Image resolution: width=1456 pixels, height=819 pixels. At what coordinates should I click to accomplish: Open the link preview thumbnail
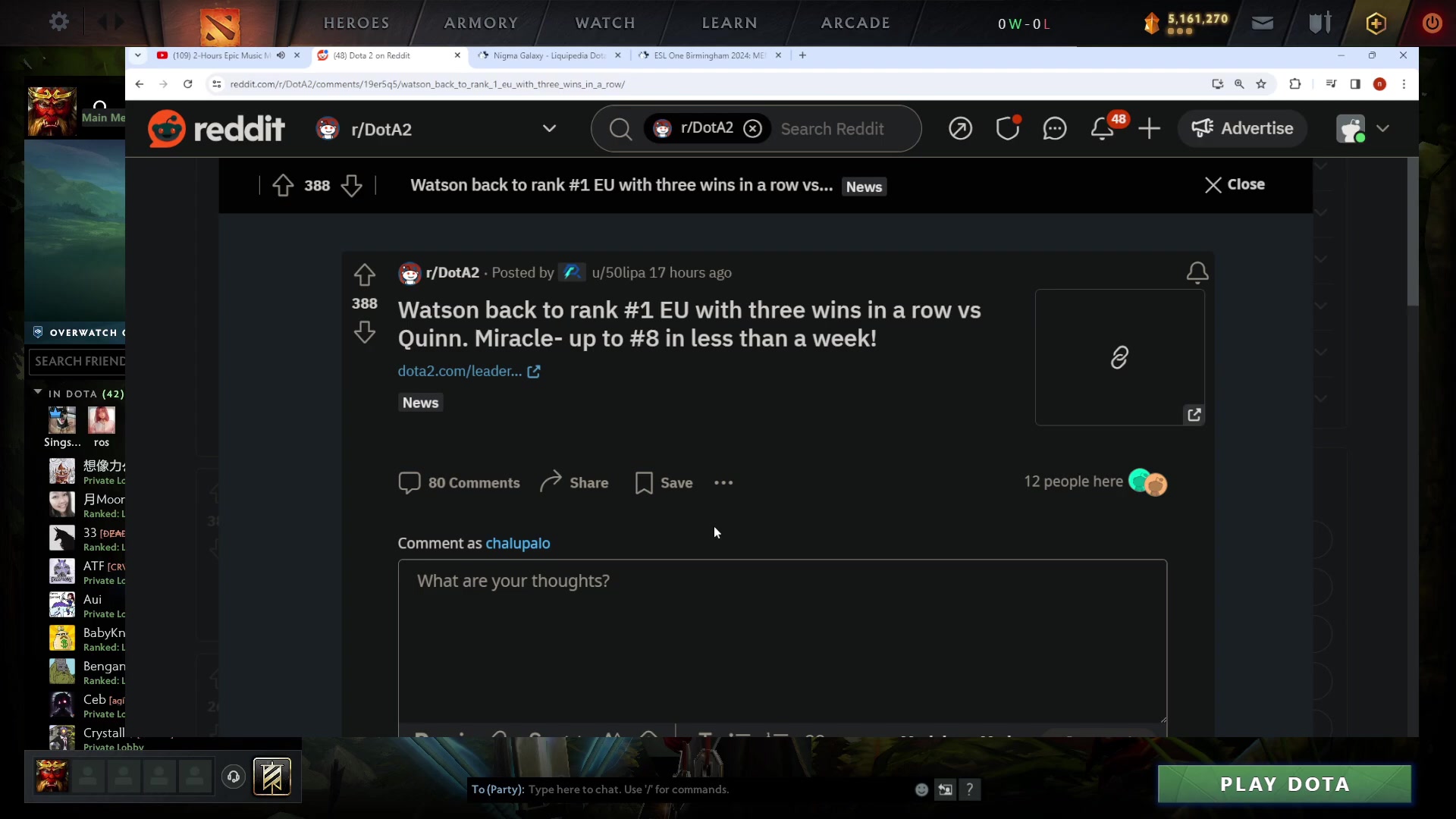[1119, 357]
